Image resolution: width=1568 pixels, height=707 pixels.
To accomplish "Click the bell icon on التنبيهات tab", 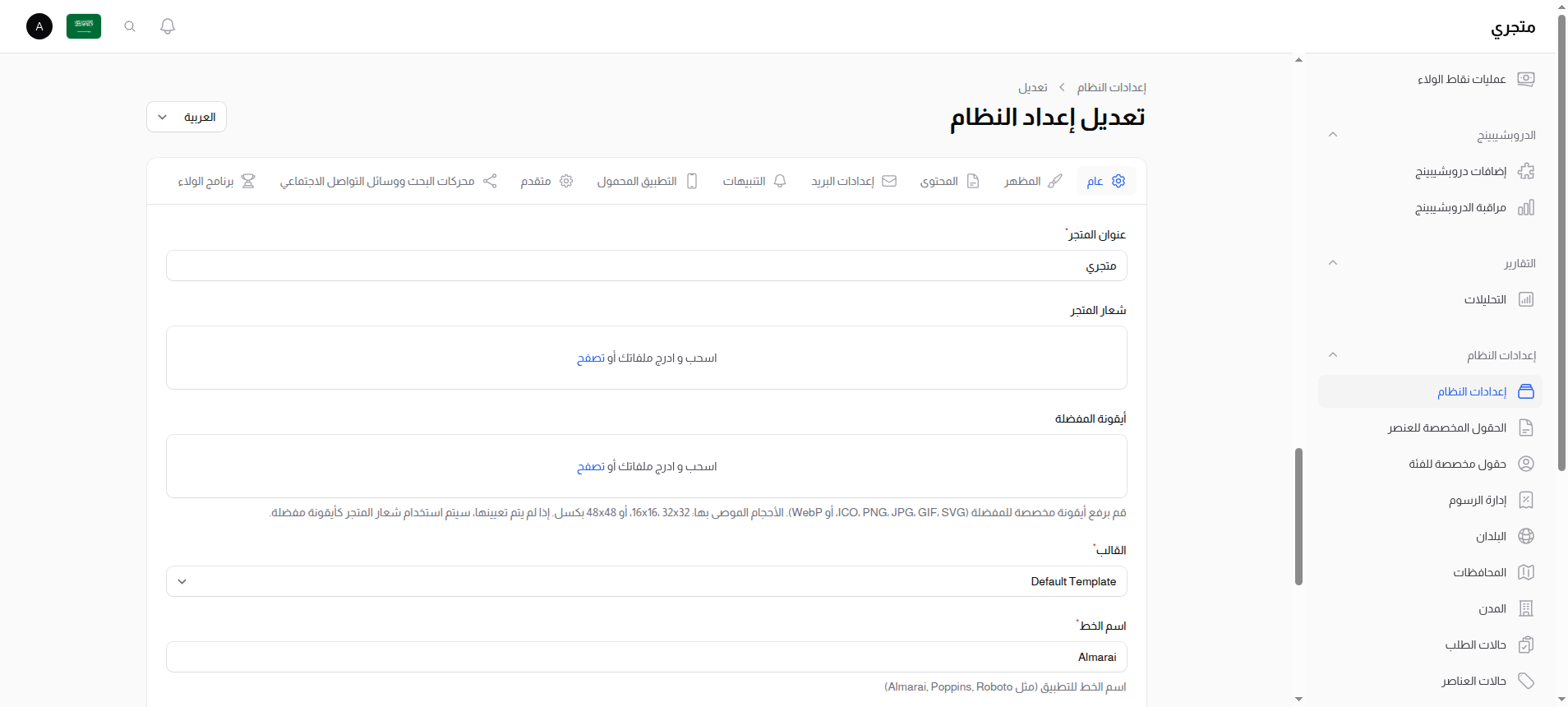I will point(780,181).
